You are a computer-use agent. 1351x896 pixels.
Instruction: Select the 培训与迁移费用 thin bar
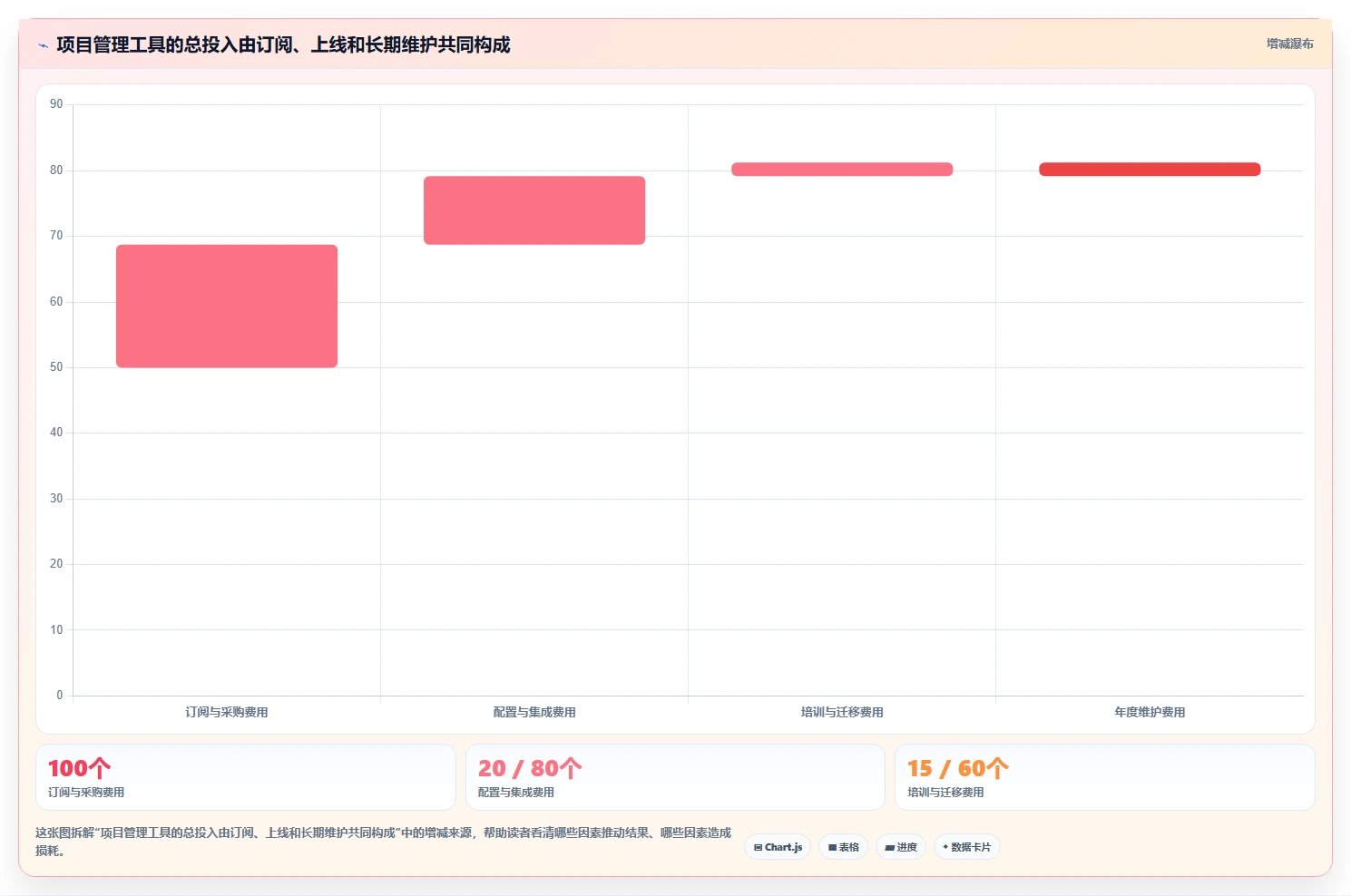[842, 170]
